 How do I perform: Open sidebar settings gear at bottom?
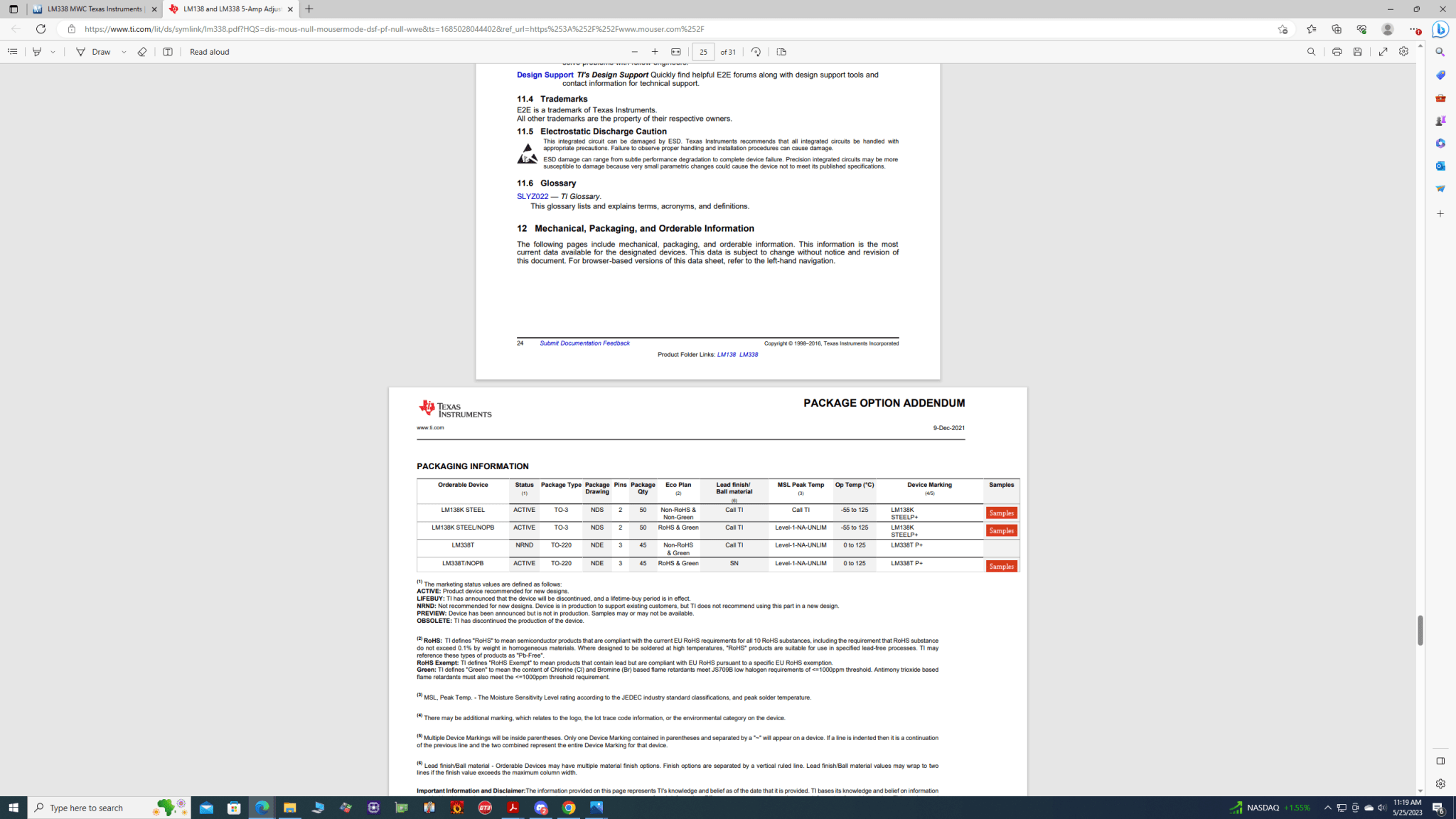click(1440, 783)
